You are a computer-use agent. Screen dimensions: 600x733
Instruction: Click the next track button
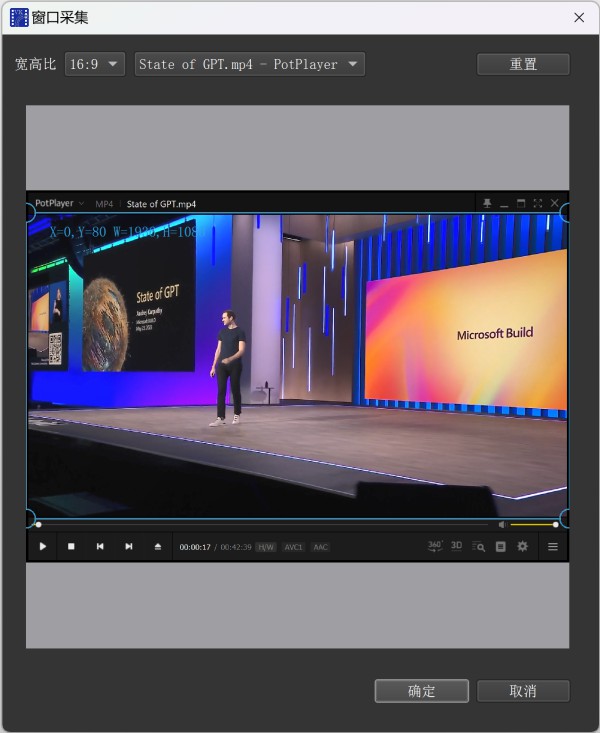tap(129, 546)
